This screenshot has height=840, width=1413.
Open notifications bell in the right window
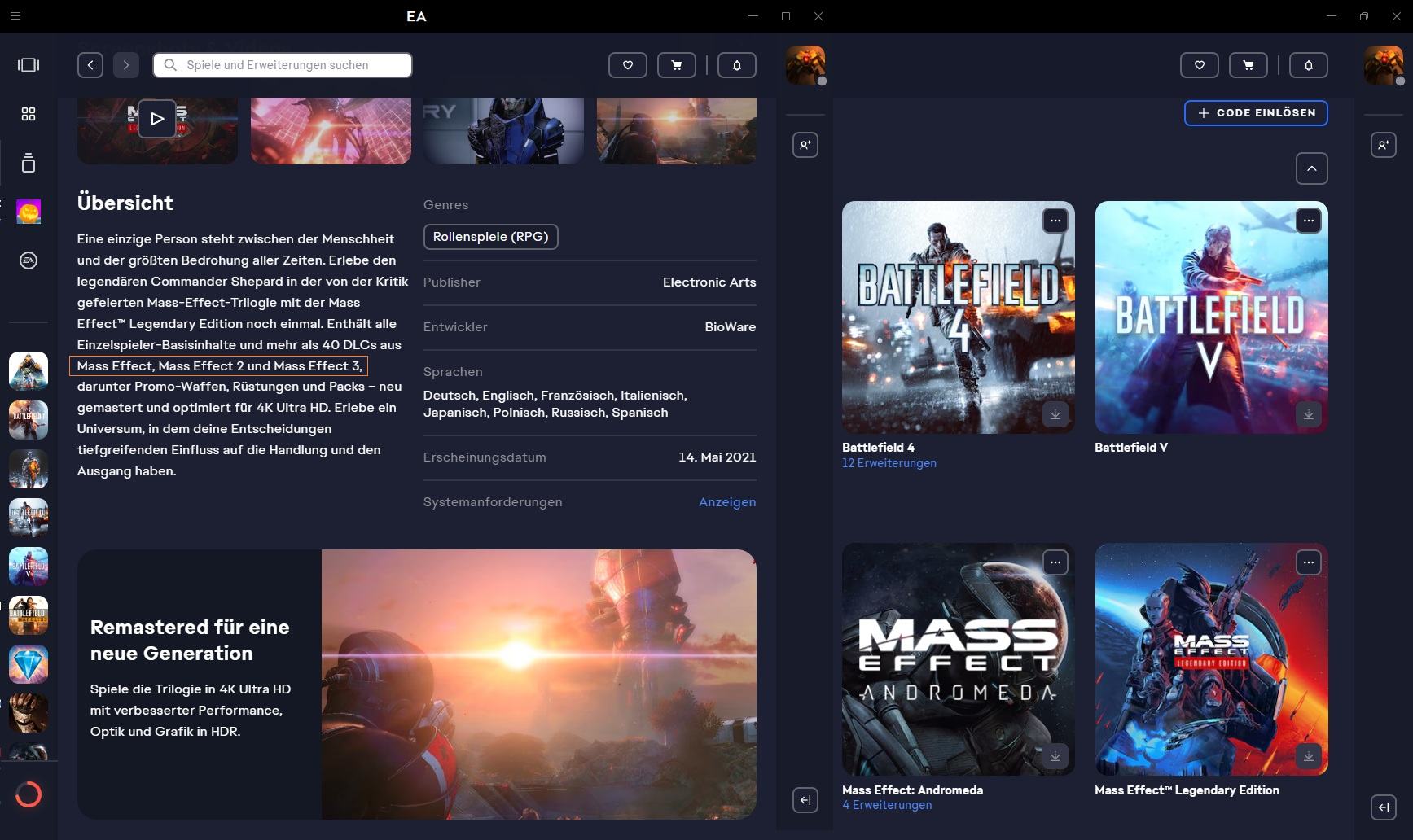click(1309, 65)
